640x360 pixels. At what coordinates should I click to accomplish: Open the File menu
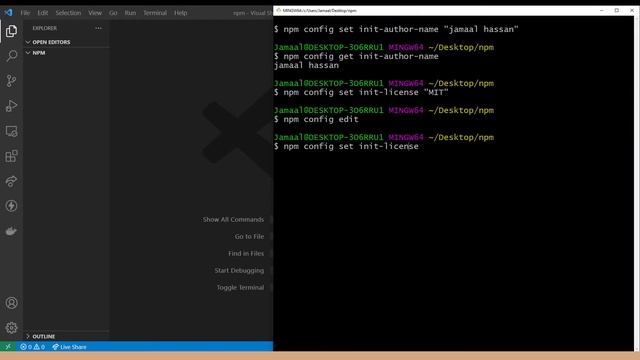25,13
